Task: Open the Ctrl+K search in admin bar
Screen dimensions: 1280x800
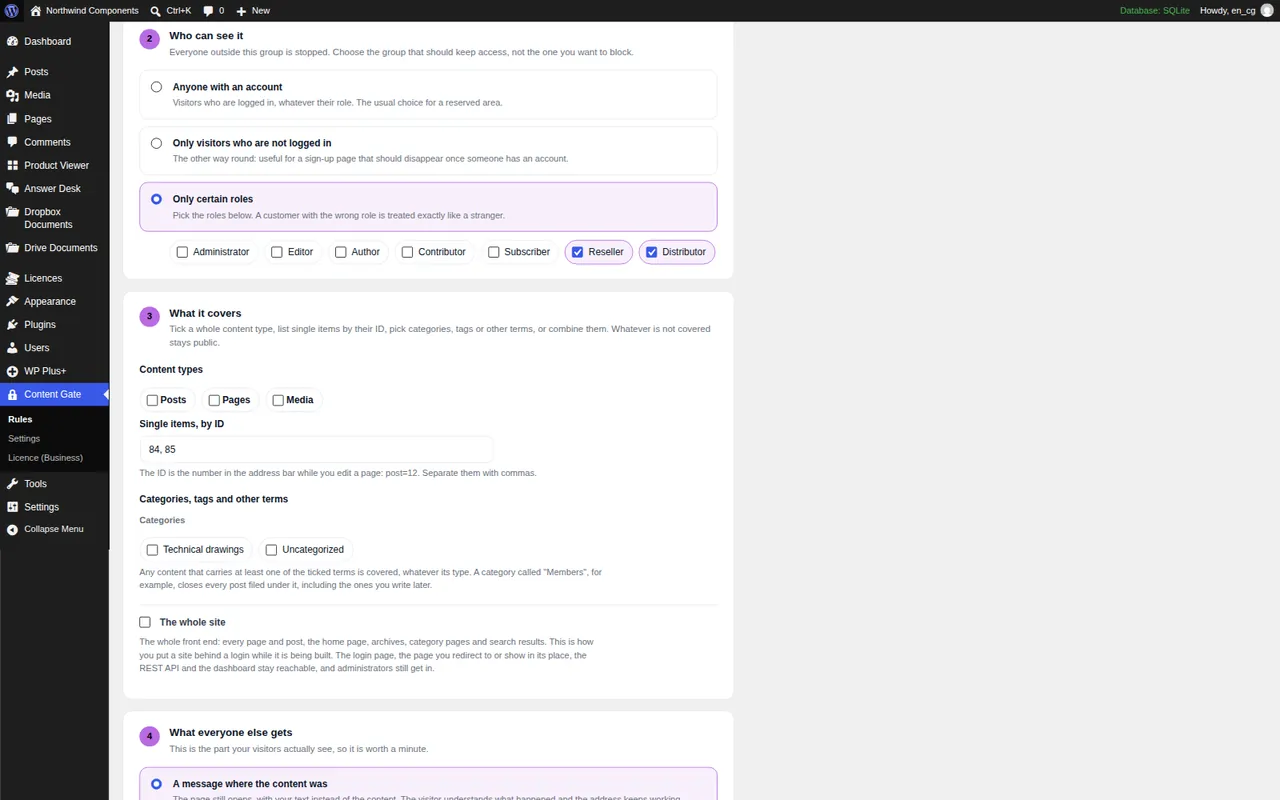Action: pos(170,10)
